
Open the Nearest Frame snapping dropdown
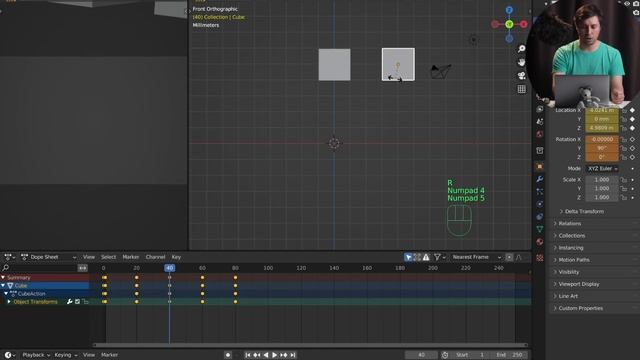[x=476, y=257]
